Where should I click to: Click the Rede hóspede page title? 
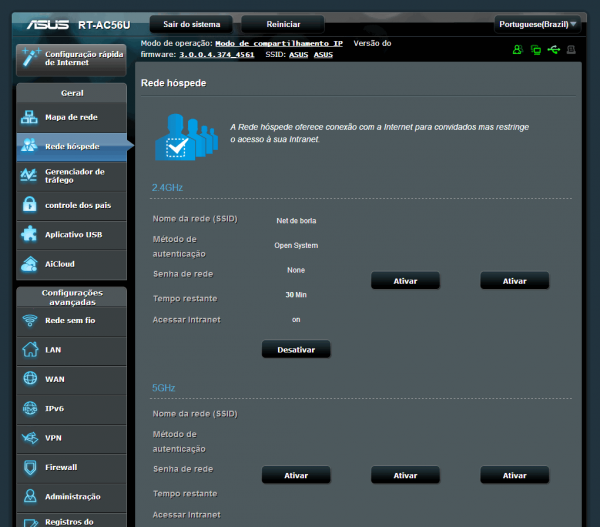[x=173, y=83]
